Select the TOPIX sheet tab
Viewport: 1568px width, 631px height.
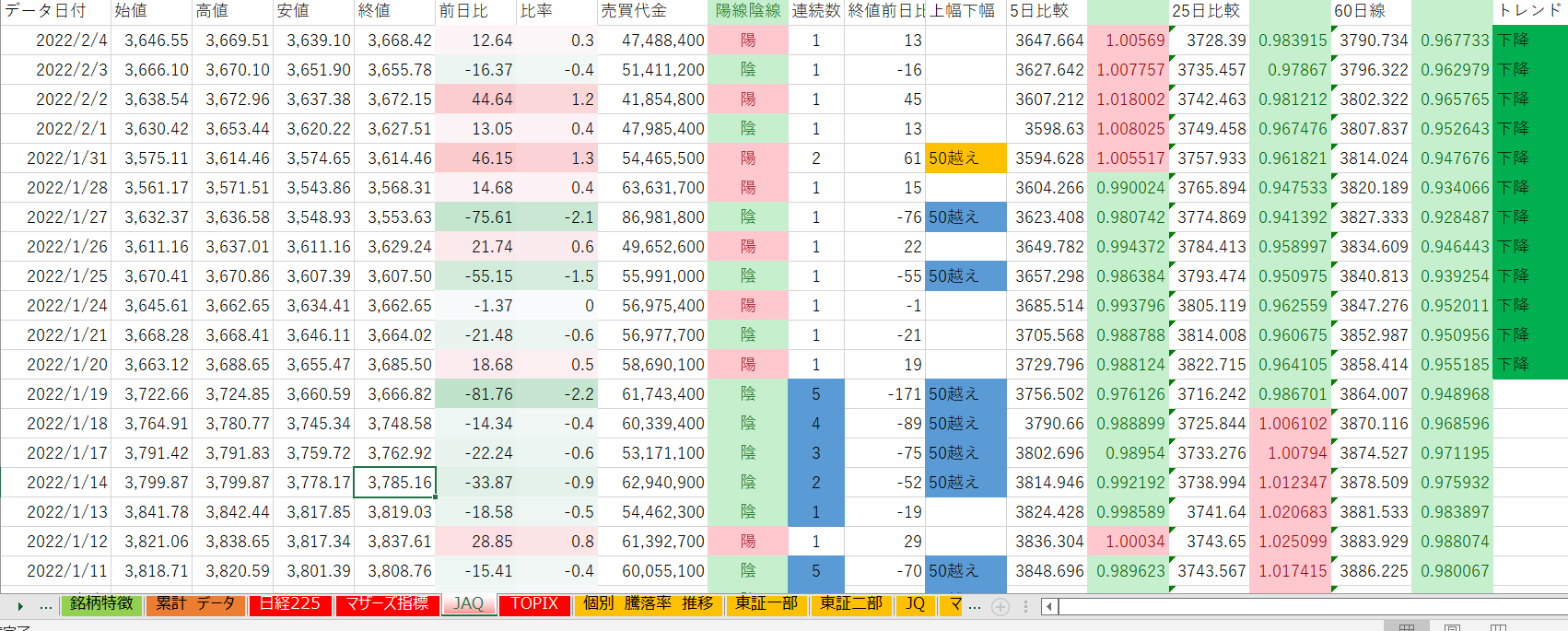point(534,604)
